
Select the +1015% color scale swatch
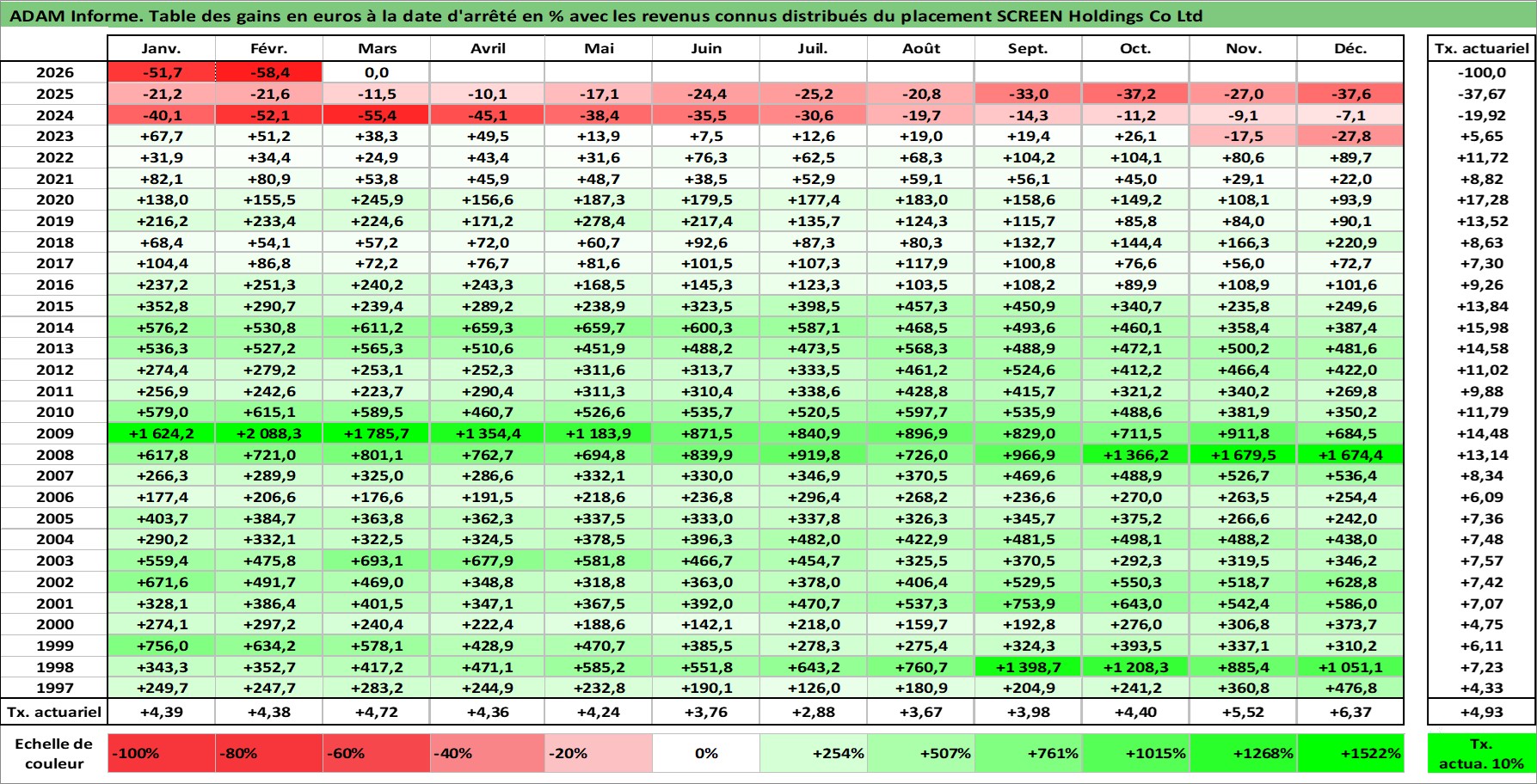click(x=1135, y=753)
